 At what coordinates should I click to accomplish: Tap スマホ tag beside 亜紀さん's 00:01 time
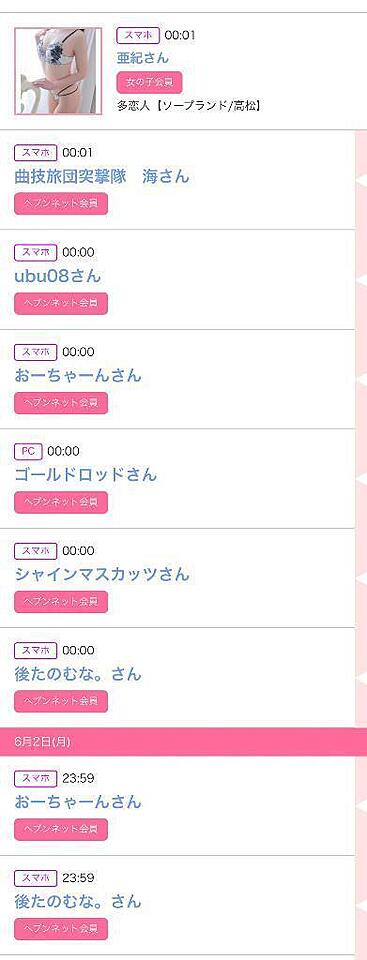pos(138,36)
